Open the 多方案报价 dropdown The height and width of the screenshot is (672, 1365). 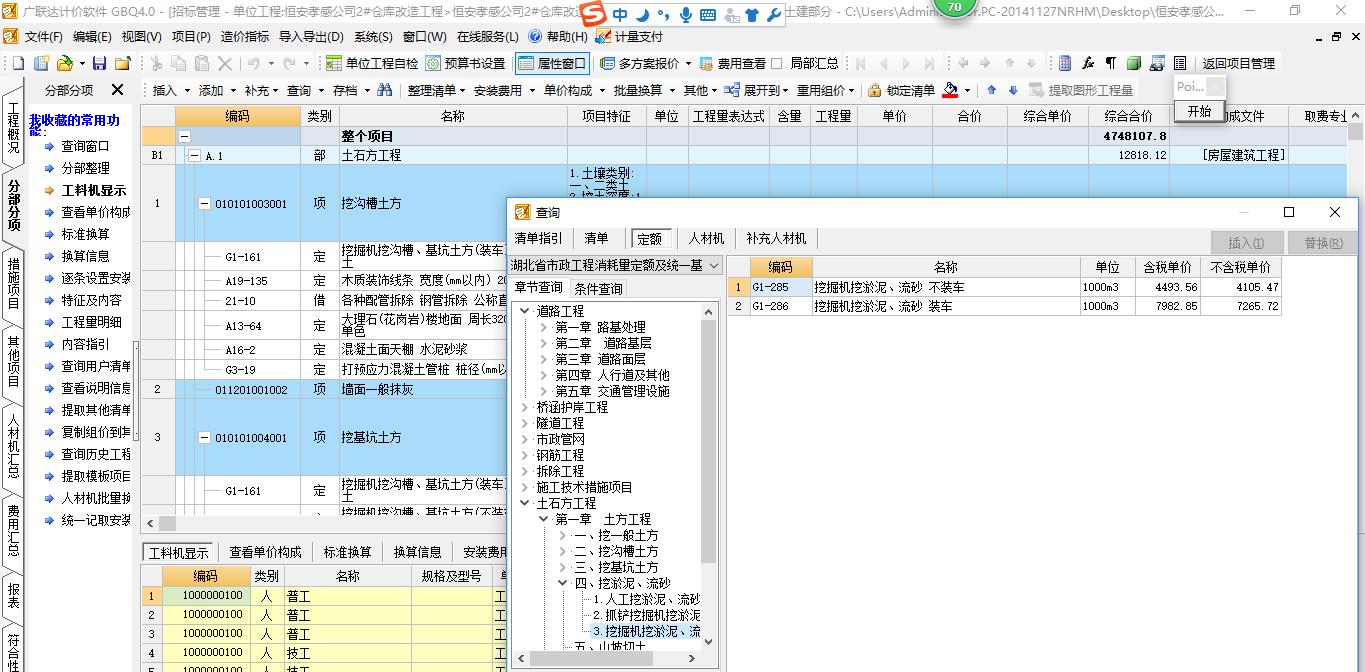tap(647, 63)
